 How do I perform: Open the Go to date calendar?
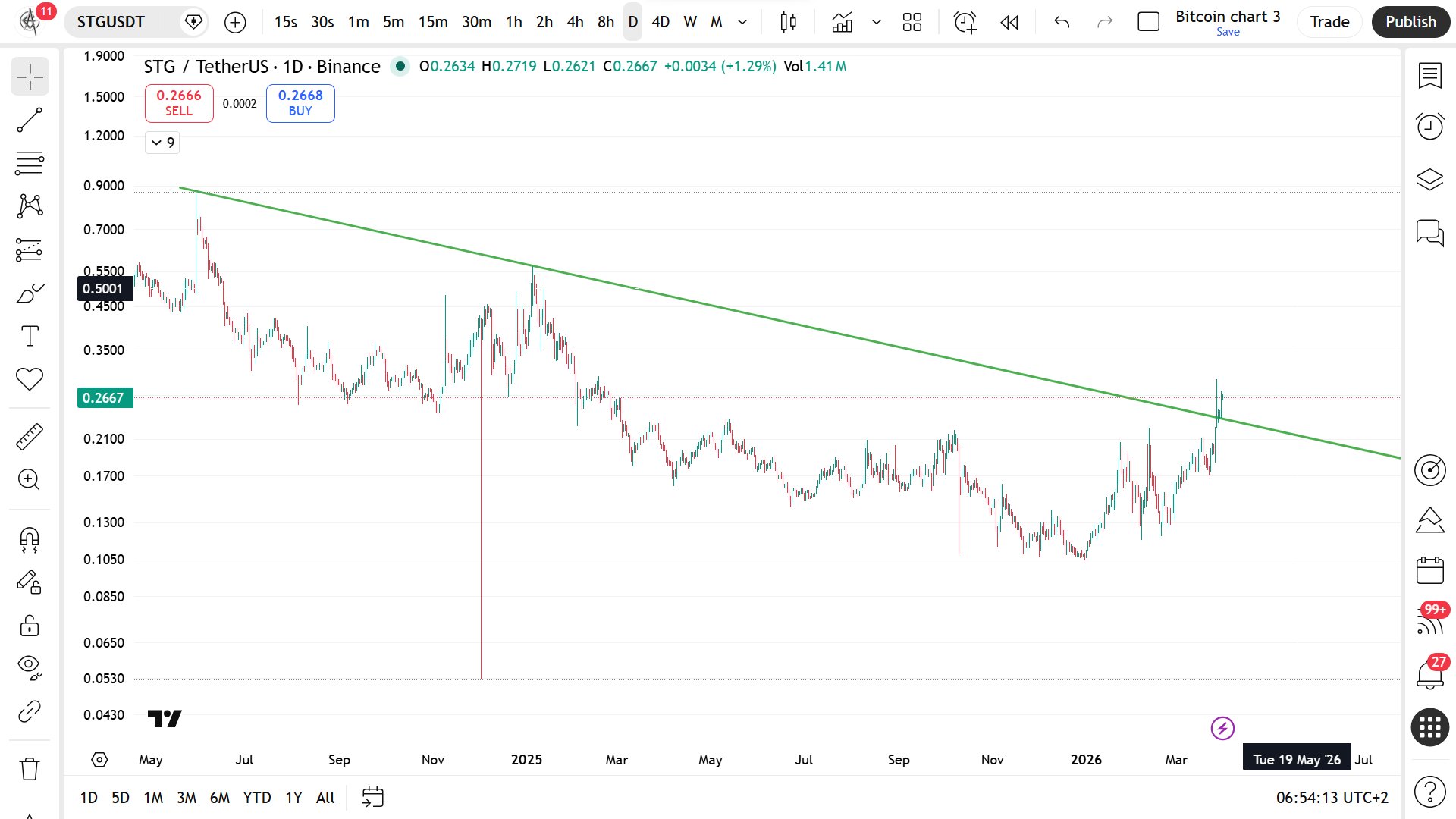(372, 797)
